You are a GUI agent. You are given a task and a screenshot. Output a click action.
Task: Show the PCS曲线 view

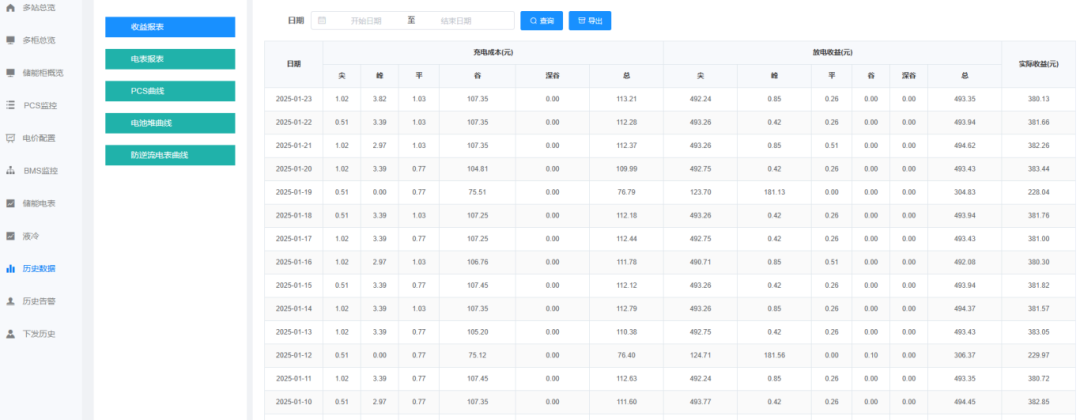tap(170, 91)
